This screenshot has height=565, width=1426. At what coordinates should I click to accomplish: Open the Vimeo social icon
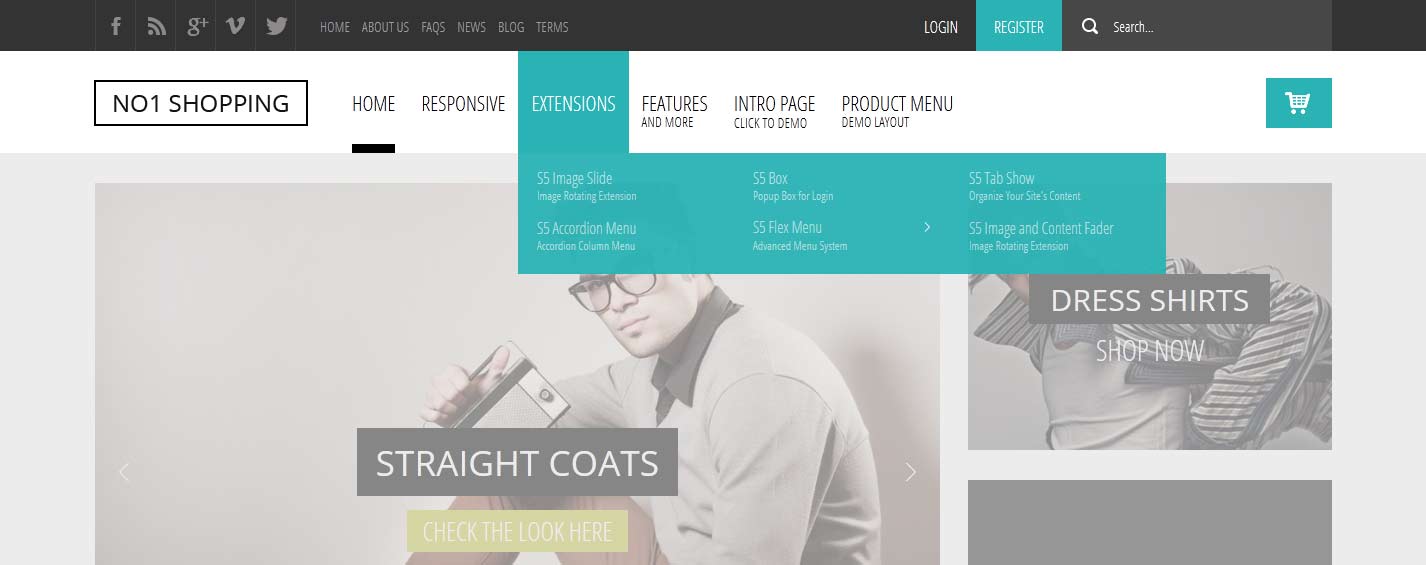pos(236,26)
